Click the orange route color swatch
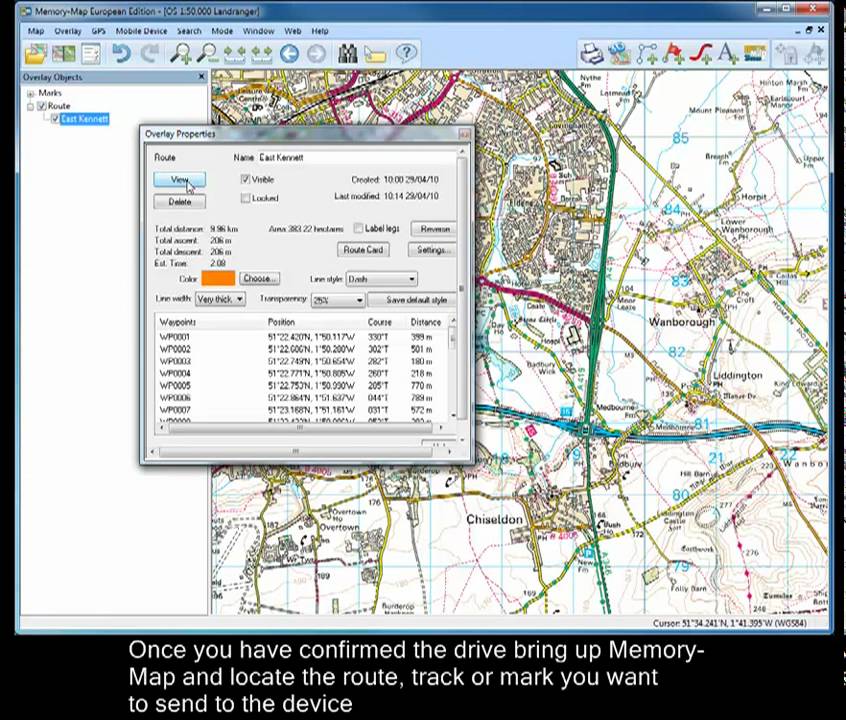The width and height of the screenshot is (846, 720). pos(218,279)
